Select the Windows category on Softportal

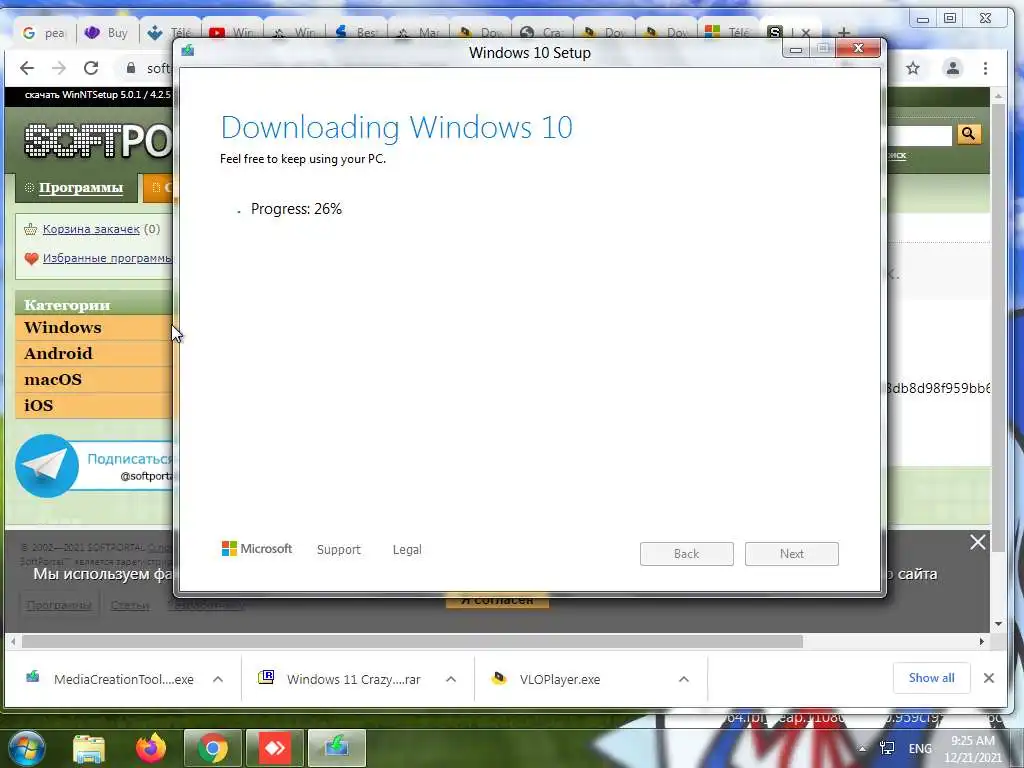(x=93, y=328)
